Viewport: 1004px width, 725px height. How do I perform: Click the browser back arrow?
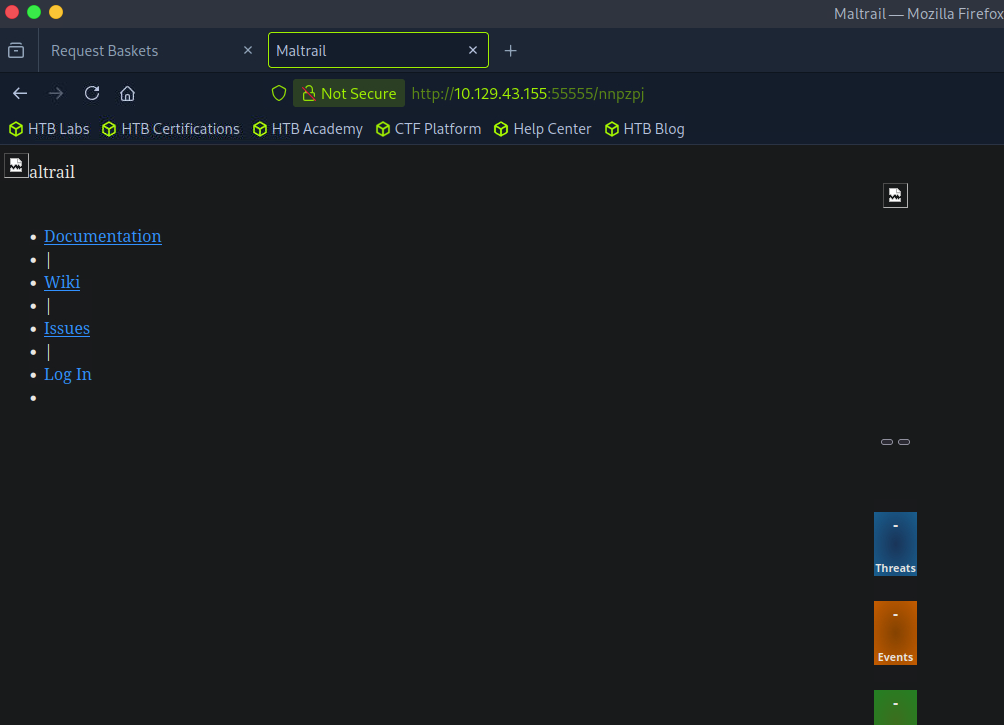(x=20, y=93)
